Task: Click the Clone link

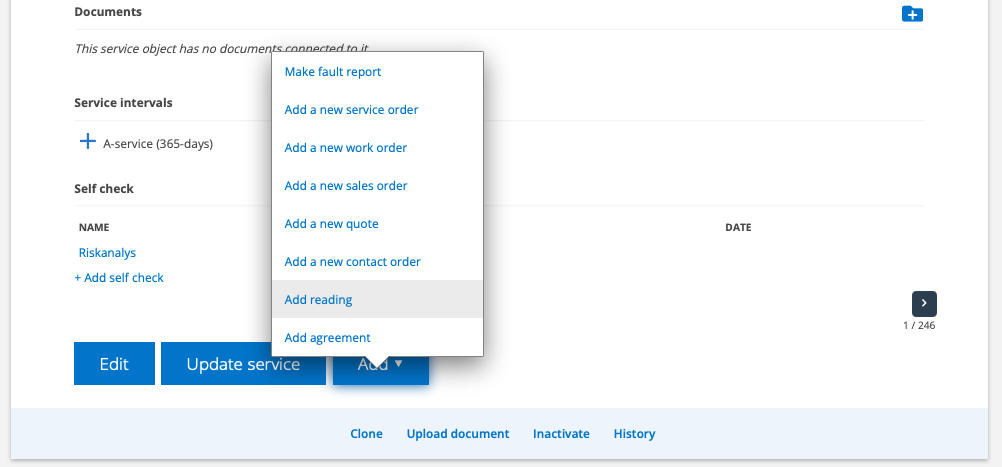Action: (x=366, y=434)
